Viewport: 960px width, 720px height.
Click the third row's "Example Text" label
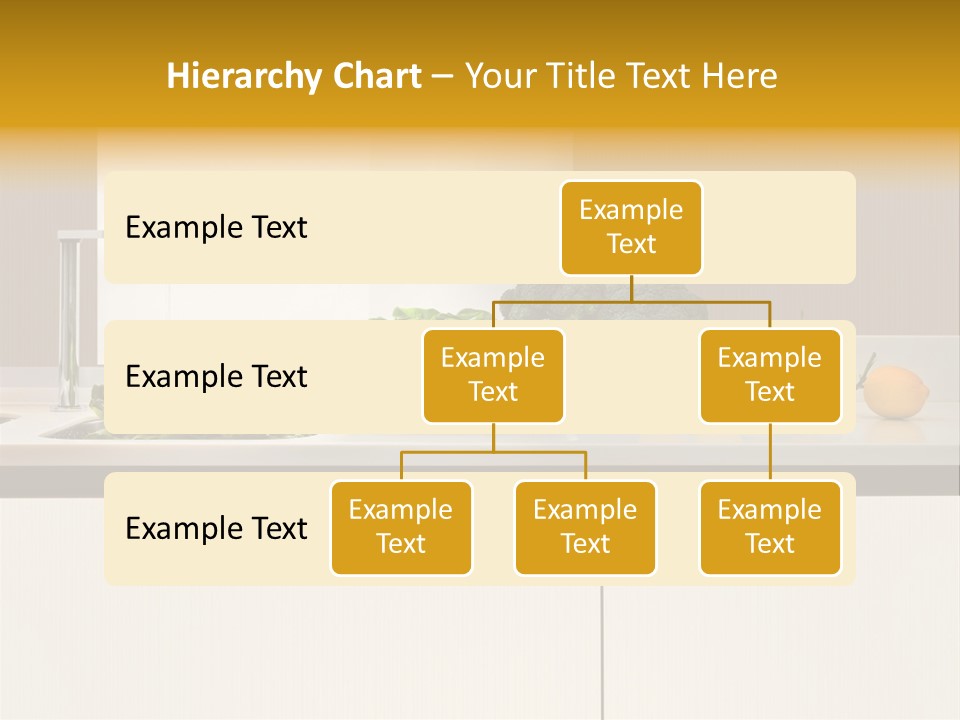pos(216,528)
